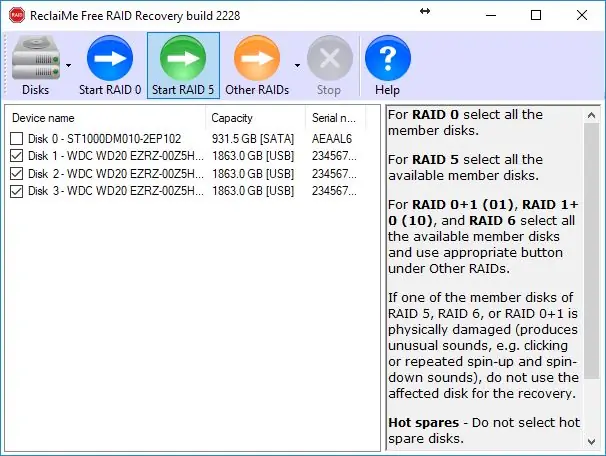Click Disk 2's 1863.0 GB [USB] cell
The image size is (606, 456).
[x=253, y=174]
